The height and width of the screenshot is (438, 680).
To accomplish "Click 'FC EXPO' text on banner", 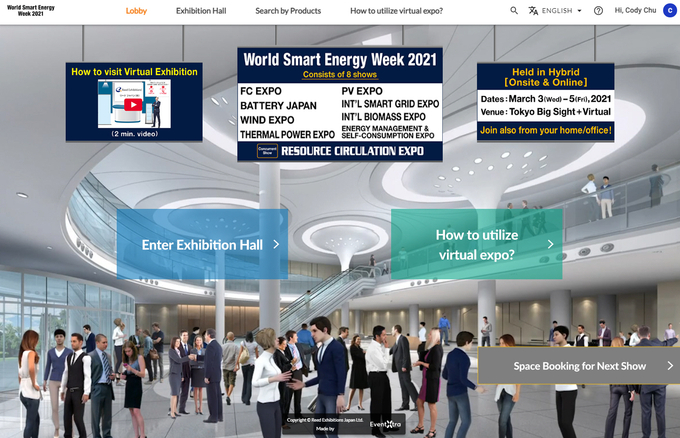I will tap(261, 91).
